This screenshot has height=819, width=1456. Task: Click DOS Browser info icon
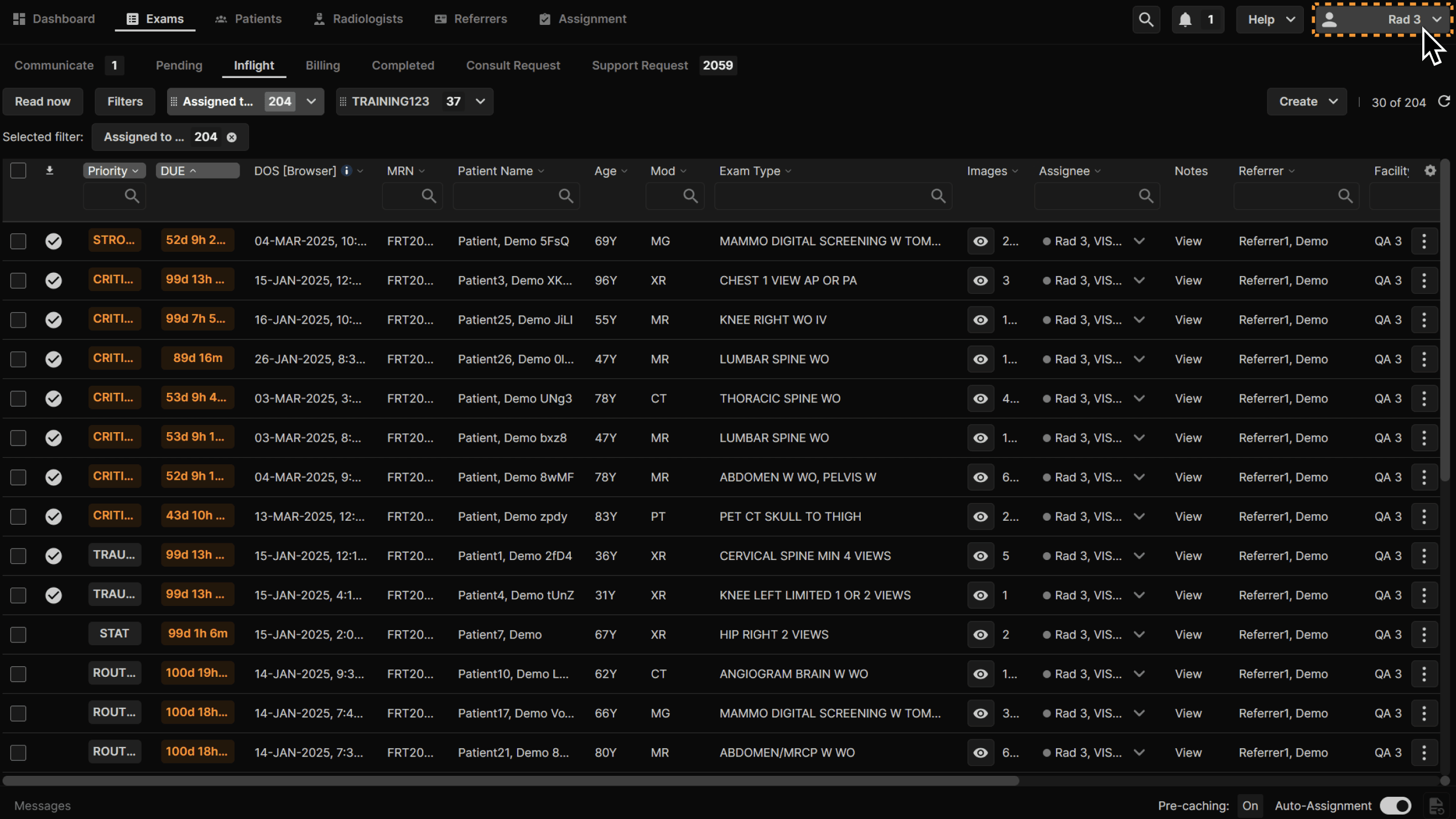(347, 170)
